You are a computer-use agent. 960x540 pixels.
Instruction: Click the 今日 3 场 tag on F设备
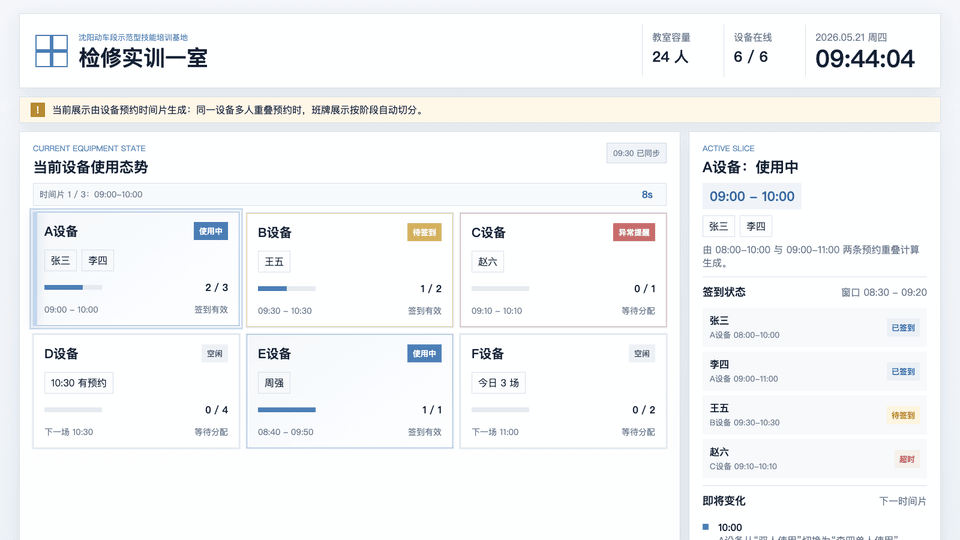click(498, 383)
